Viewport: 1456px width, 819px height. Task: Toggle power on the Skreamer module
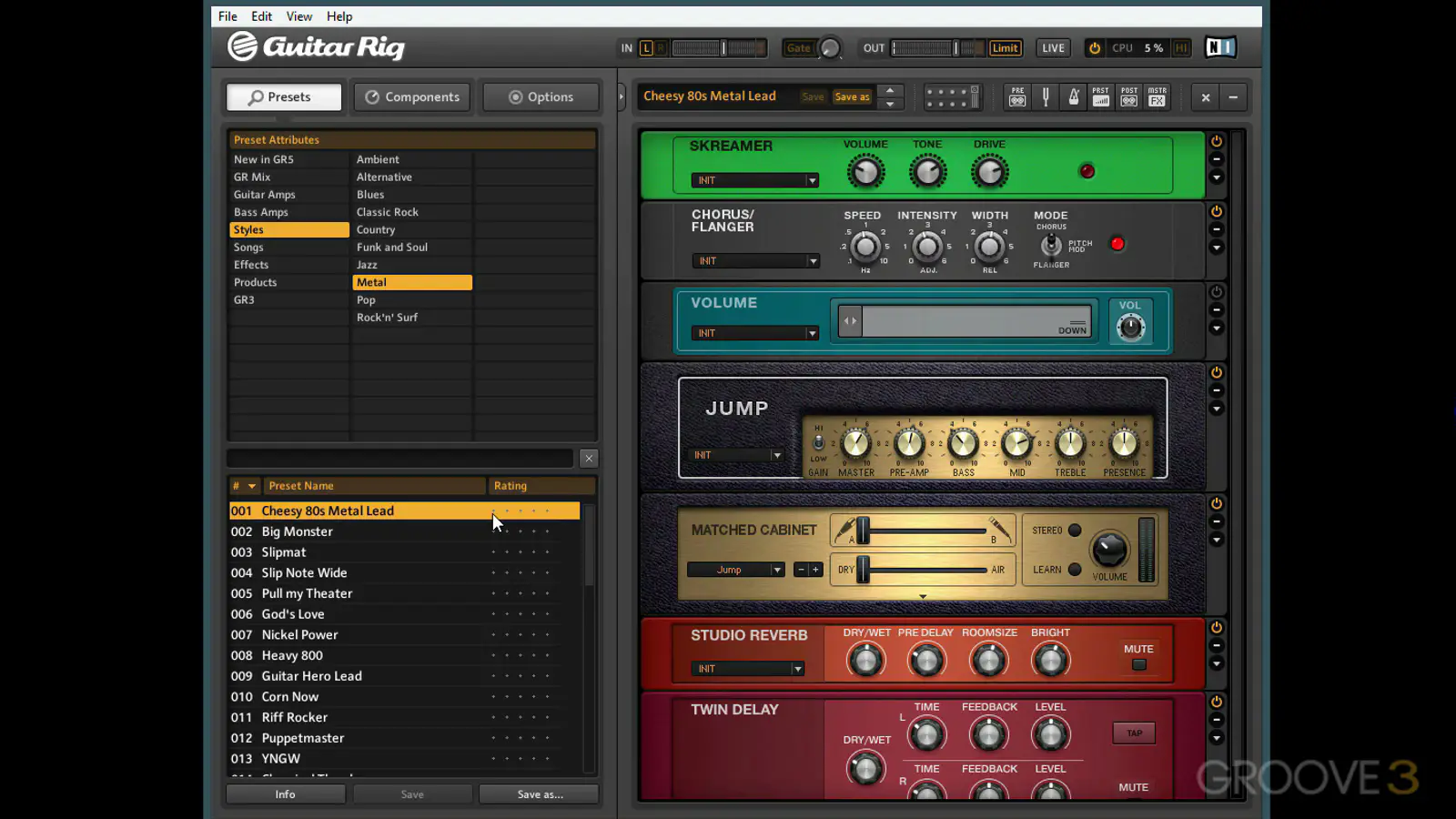coord(1216,142)
